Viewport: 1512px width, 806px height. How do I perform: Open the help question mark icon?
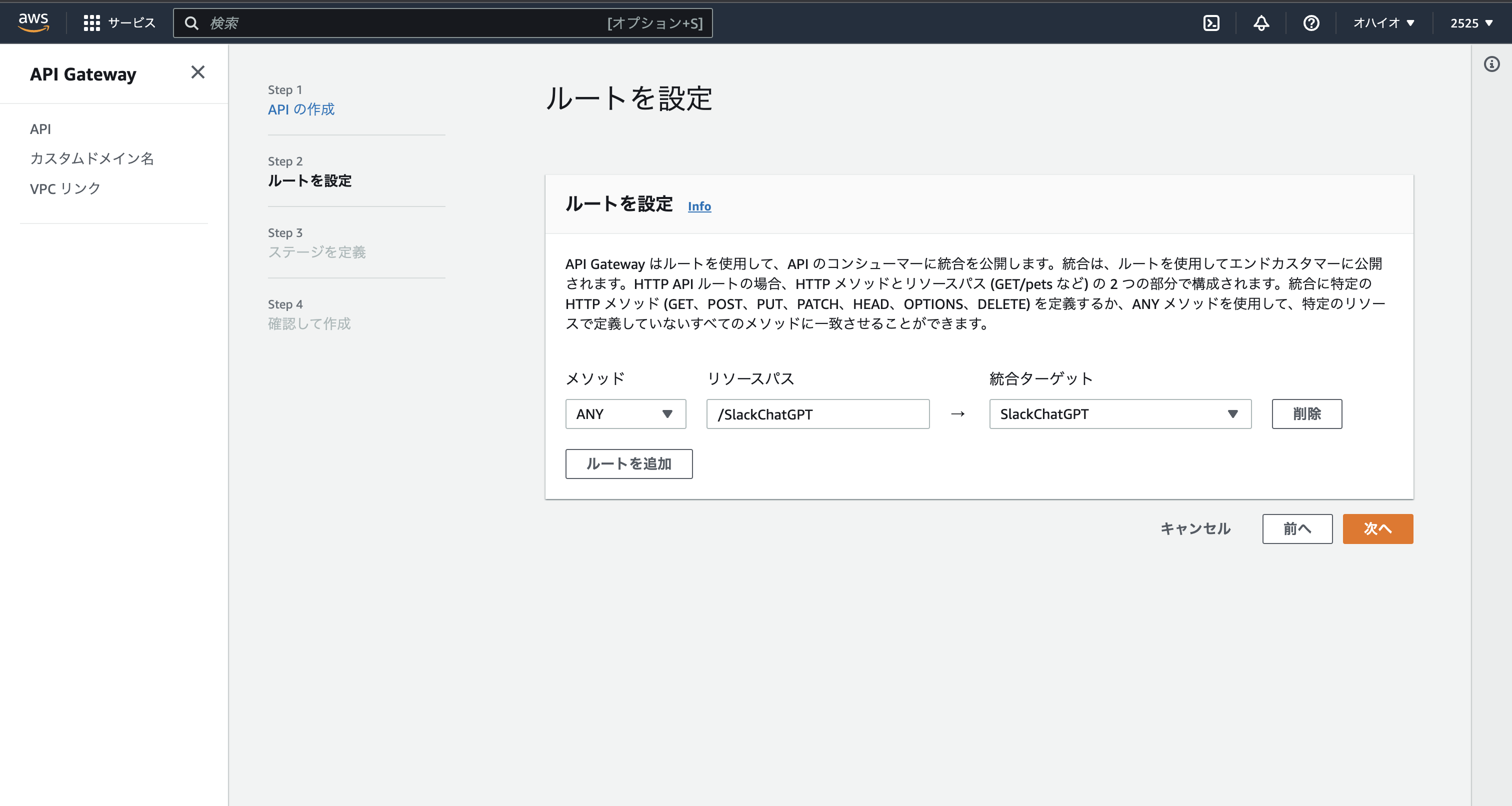1310,23
